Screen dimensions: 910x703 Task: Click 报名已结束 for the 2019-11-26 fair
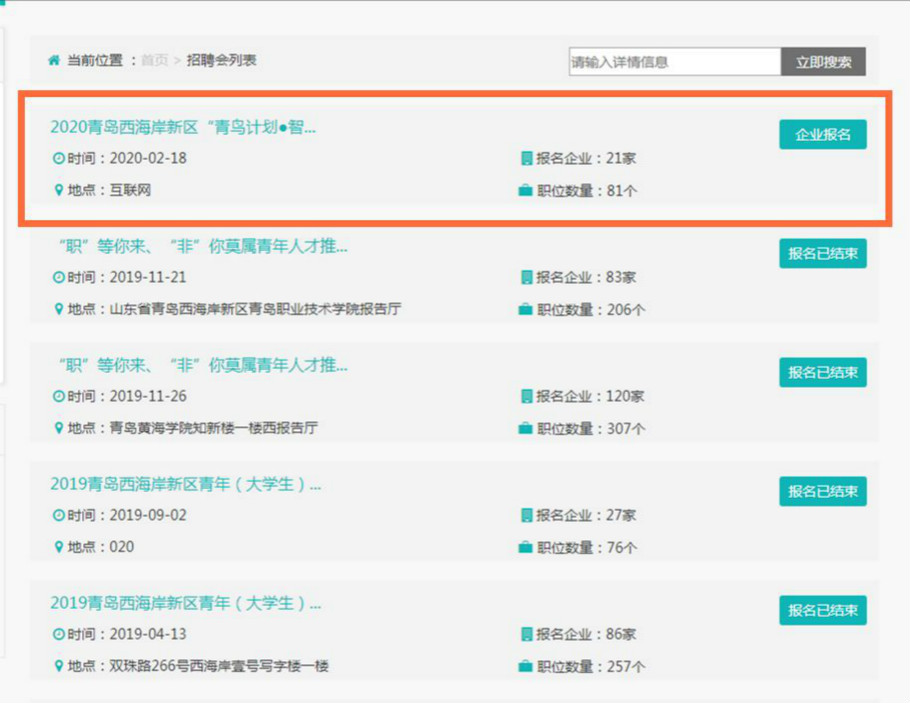[x=822, y=372]
